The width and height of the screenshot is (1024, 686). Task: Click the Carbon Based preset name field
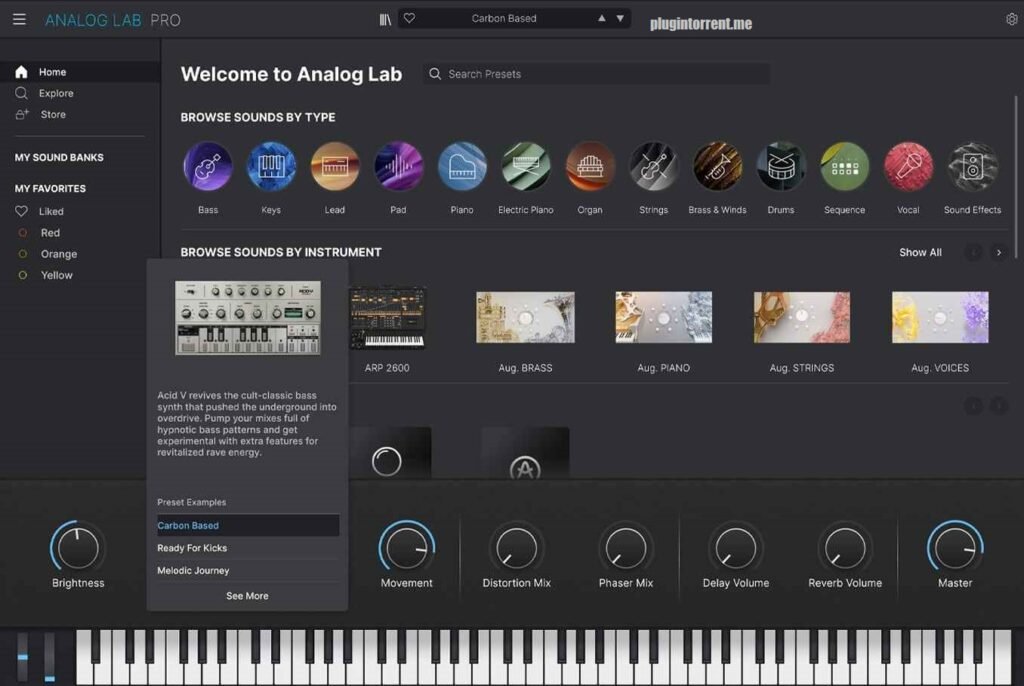[504, 18]
